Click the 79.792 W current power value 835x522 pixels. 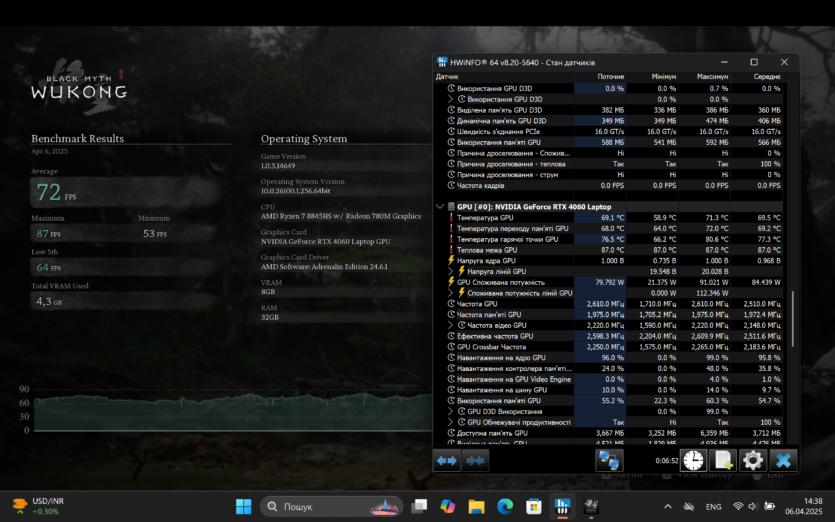610,282
